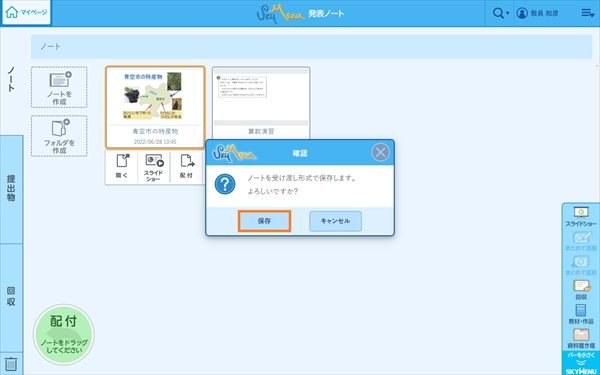
Task: Click the date 2022/06/28 10:45
Action: coord(155,142)
